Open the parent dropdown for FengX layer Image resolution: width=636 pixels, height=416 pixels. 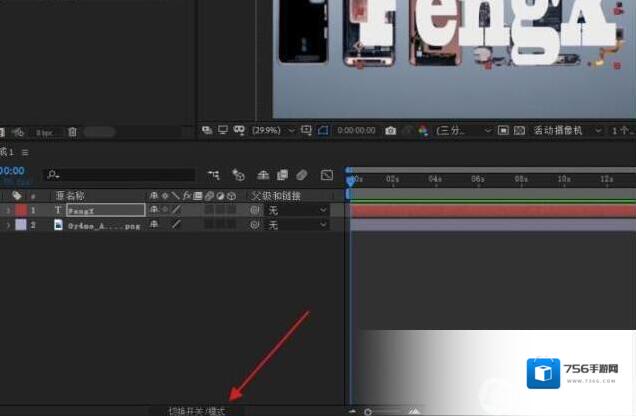[297, 211]
